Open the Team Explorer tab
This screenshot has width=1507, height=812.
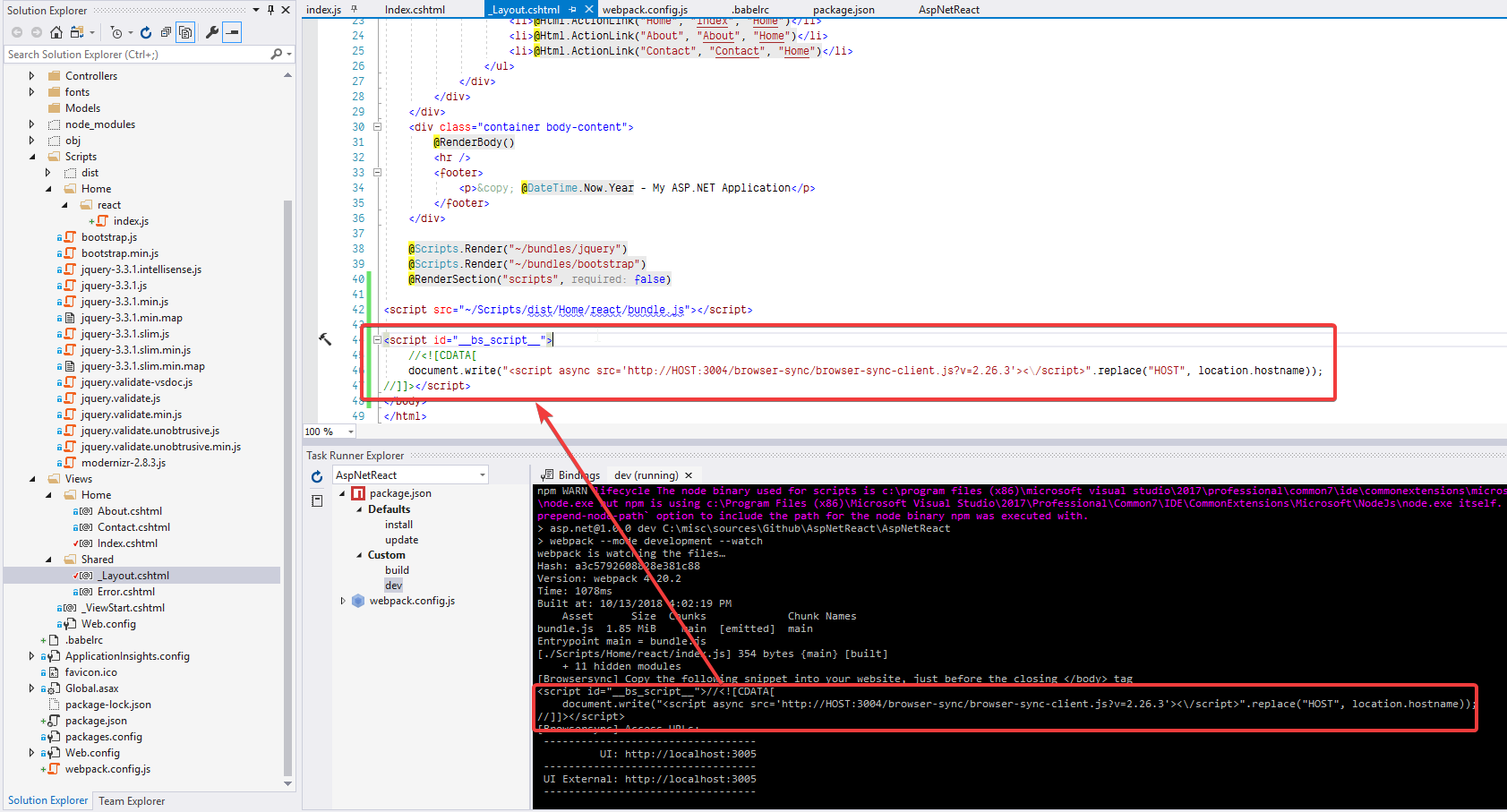132,801
